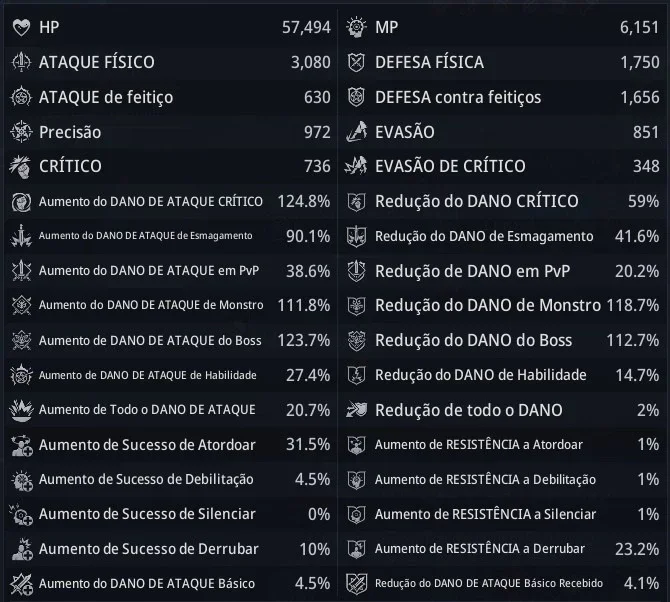Viewport: 670px width, 602px height.
Task: Select the Aumento de Todo o DANO DE ATAQUE row
Action: pos(171,410)
